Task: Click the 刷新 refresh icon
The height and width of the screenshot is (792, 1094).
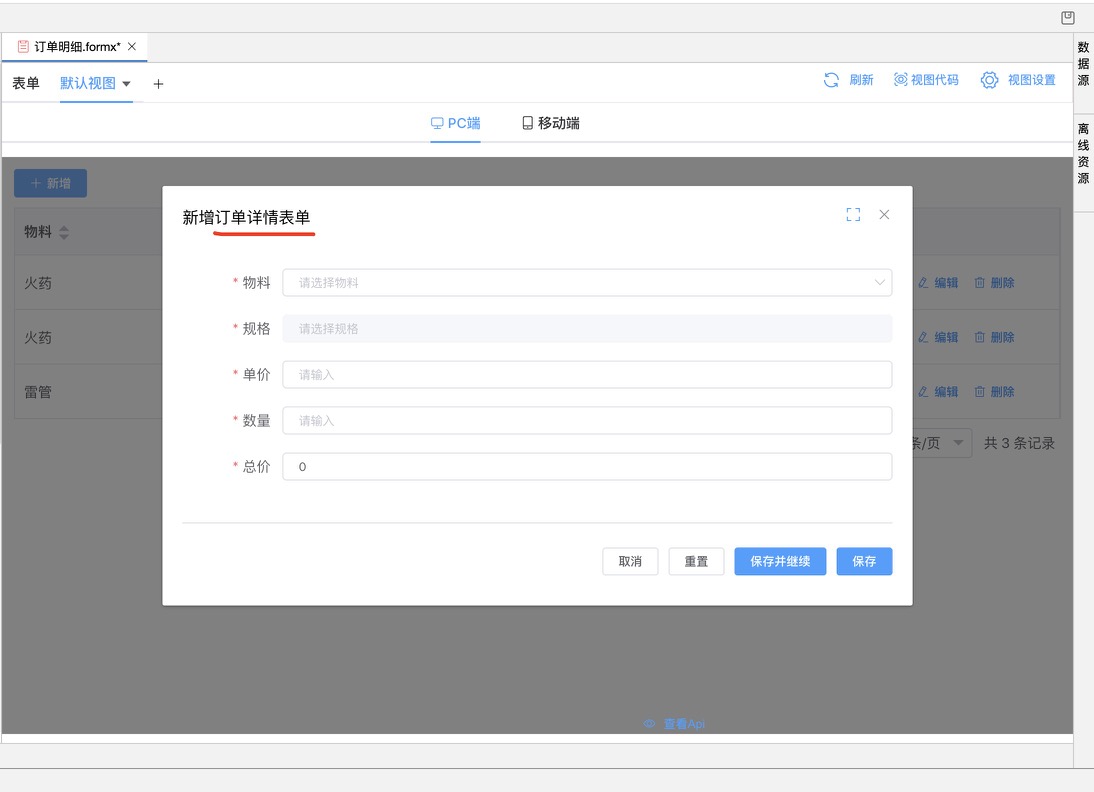Action: 831,80
